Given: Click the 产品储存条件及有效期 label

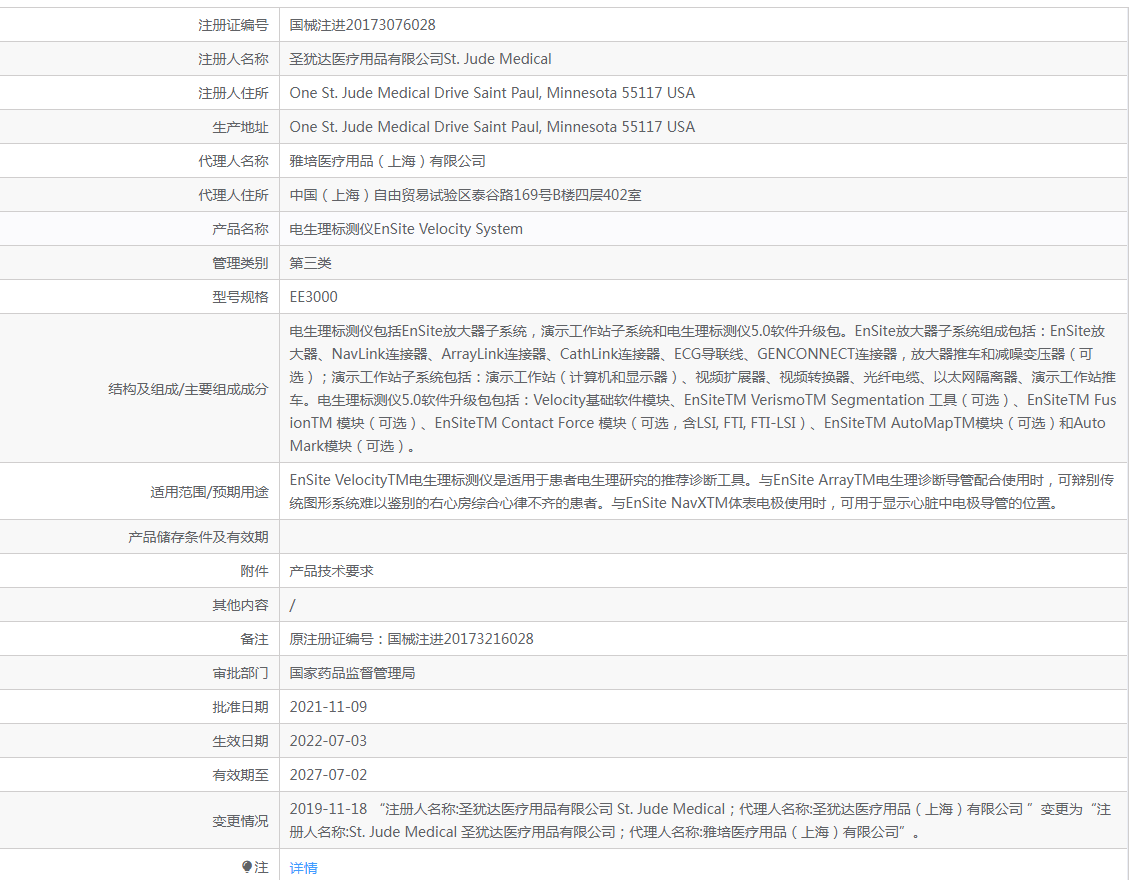Looking at the screenshot, I should (198, 537).
